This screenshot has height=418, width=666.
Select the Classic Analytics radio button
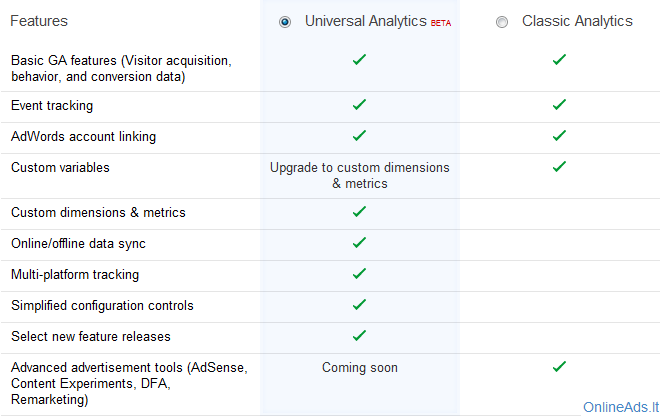coord(502,22)
